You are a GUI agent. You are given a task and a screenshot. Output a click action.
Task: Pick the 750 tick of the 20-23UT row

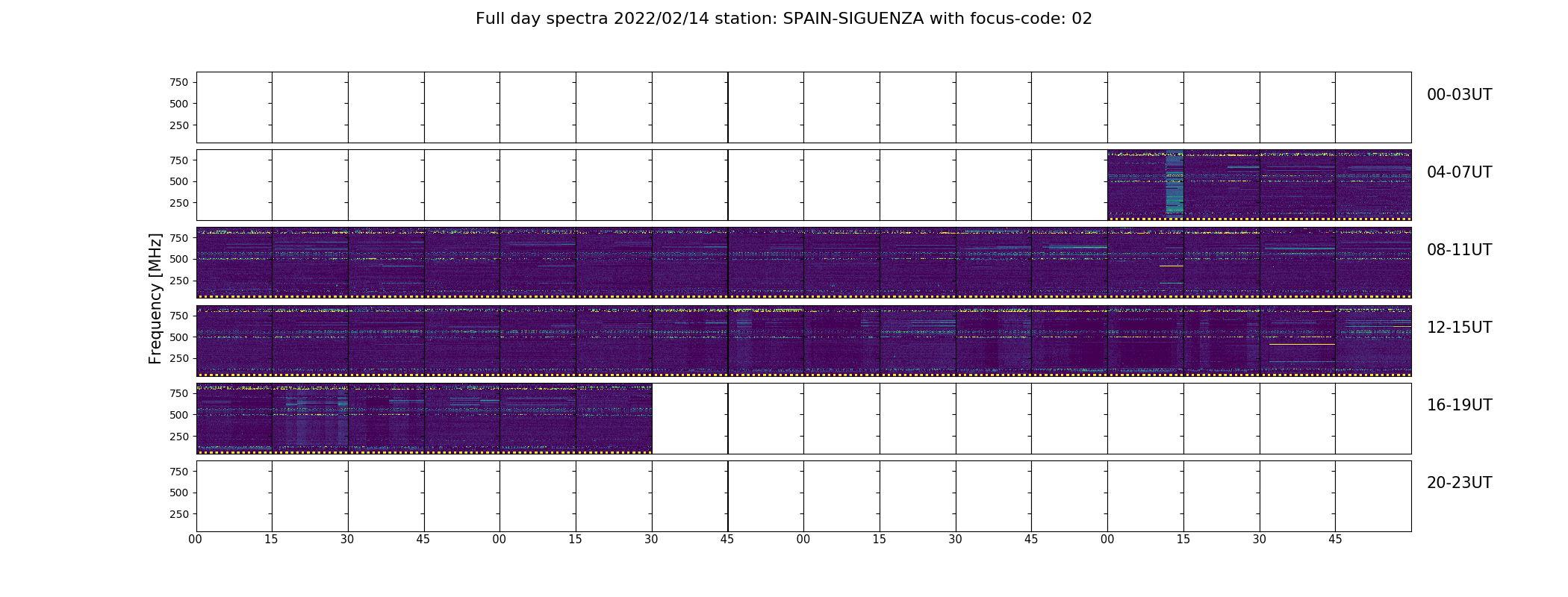(x=179, y=472)
